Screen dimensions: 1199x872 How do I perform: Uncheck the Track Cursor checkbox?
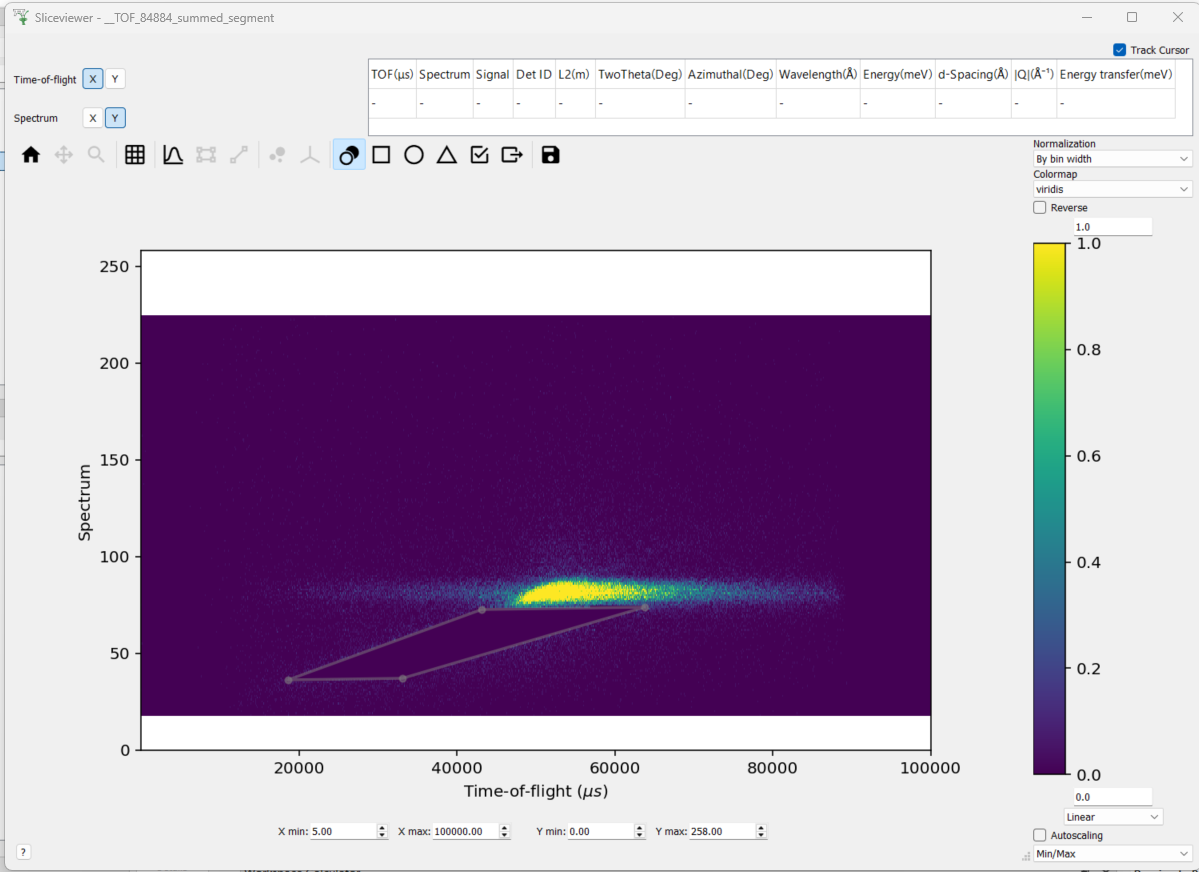[1119, 50]
